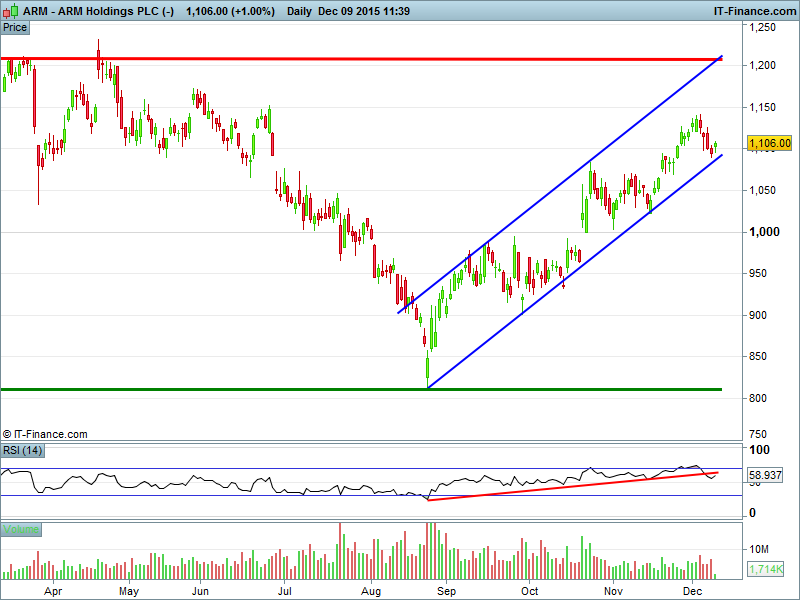Click the © IT-Finance.com watermark
Image resolution: width=800 pixels, height=600 pixels.
click(x=45, y=434)
